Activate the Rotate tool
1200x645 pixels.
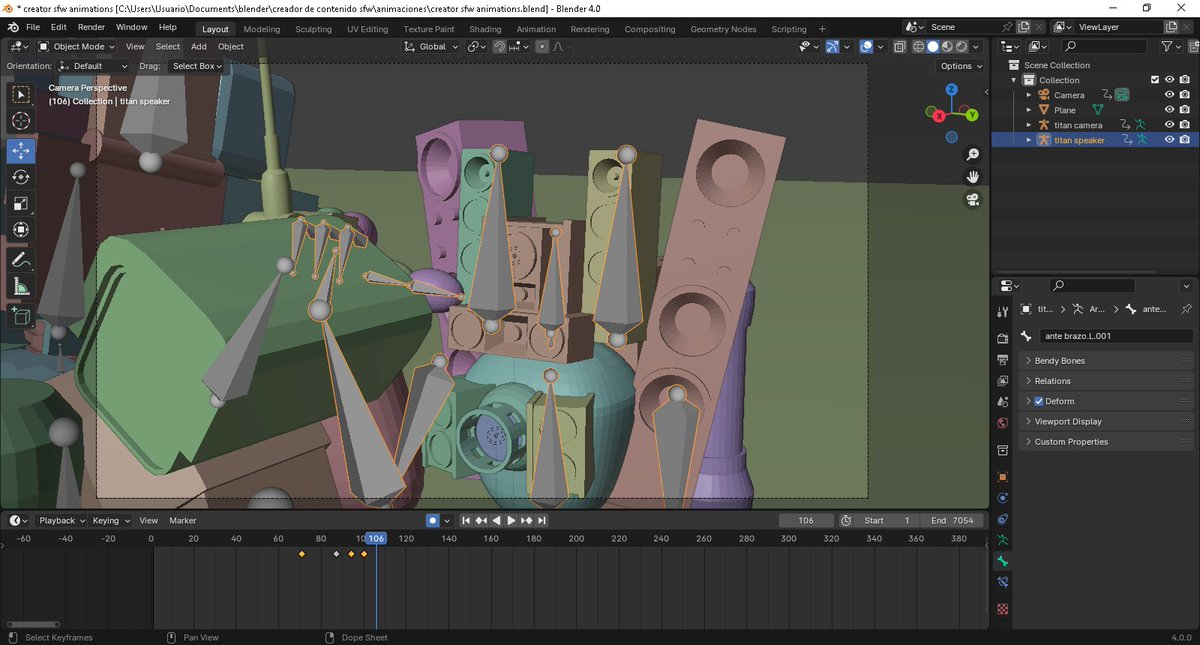point(20,177)
